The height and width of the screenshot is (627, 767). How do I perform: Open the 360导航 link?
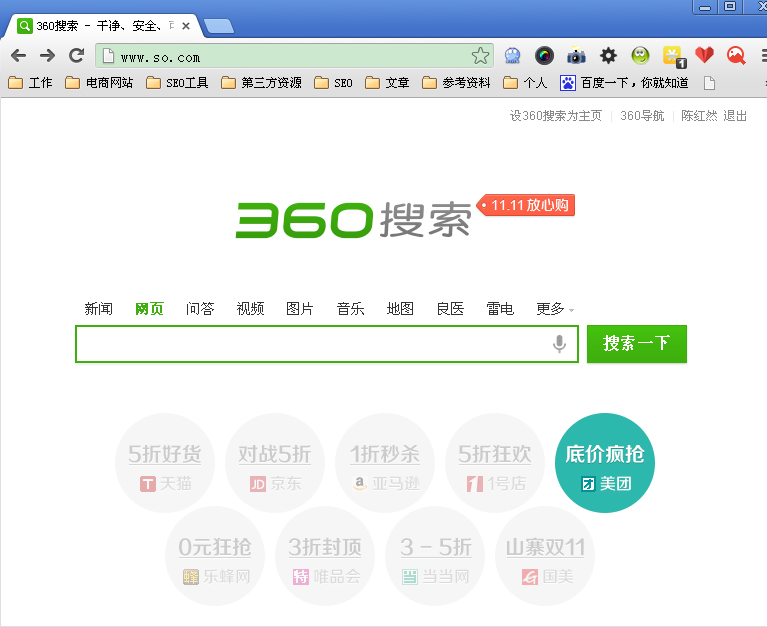pos(642,116)
